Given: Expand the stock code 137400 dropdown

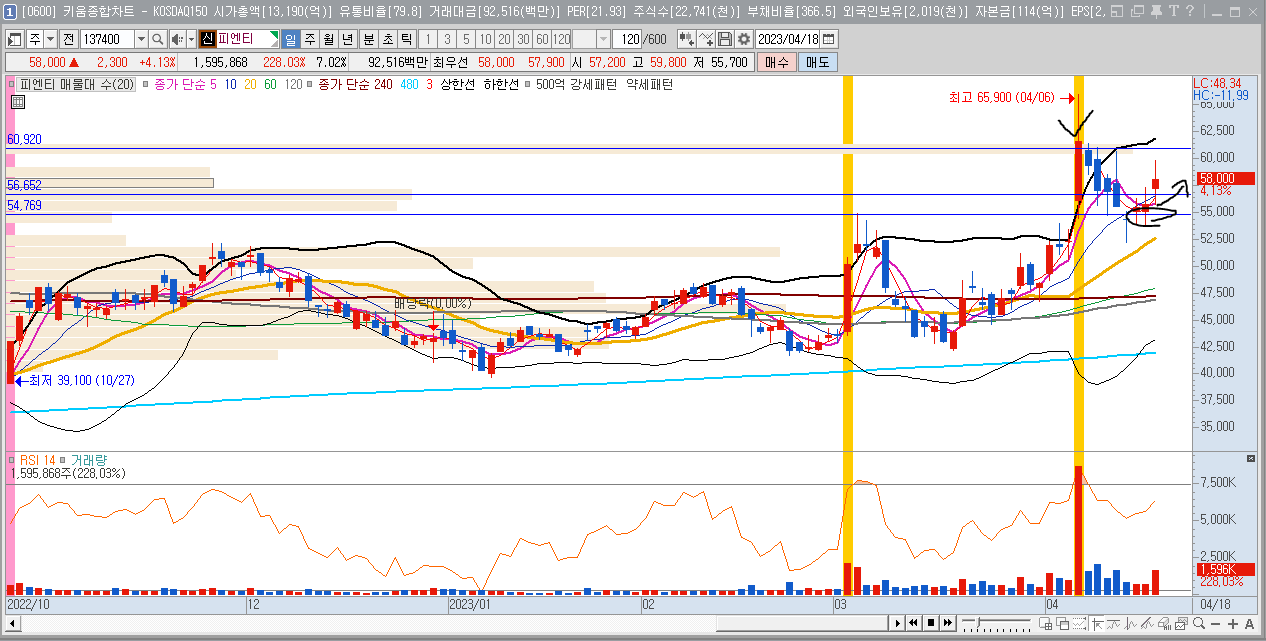Looking at the screenshot, I should (x=142, y=39).
